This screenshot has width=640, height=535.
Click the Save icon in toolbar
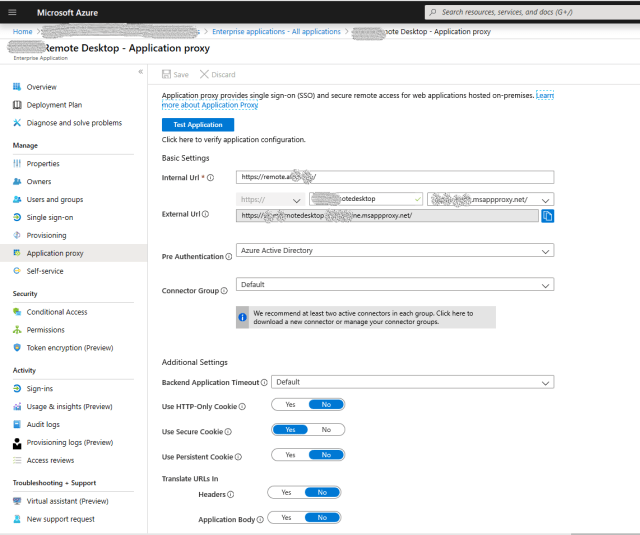click(167, 74)
